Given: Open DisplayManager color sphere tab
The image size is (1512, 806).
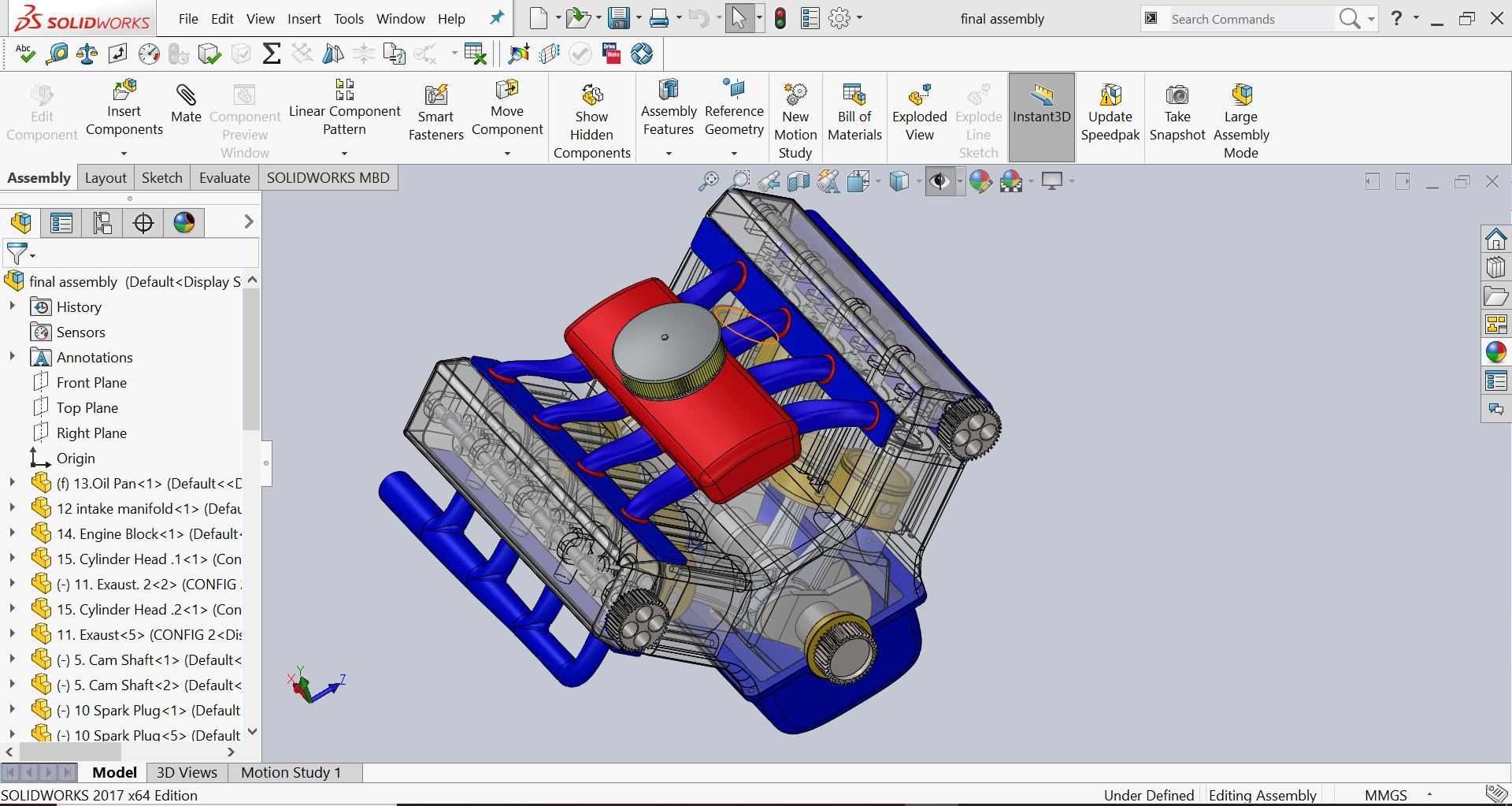Looking at the screenshot, I should coord(184,223).
